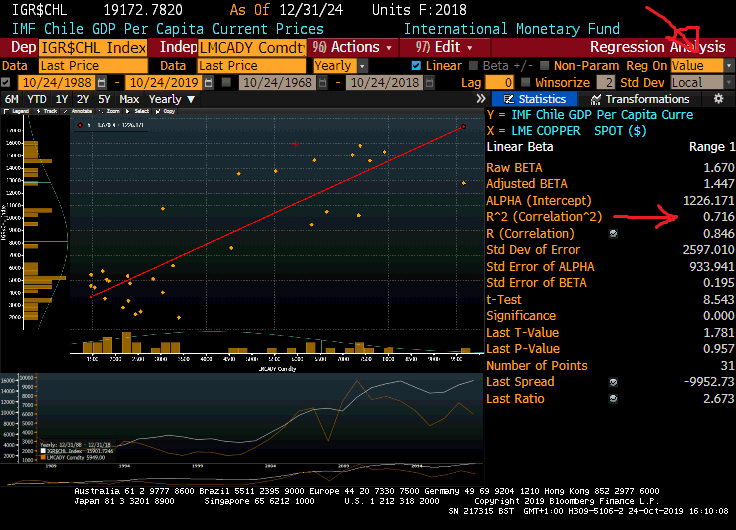This screenshot has width=736, height=530.
Task: Click dependent Data Last Price field
Action: coord(93,66)
